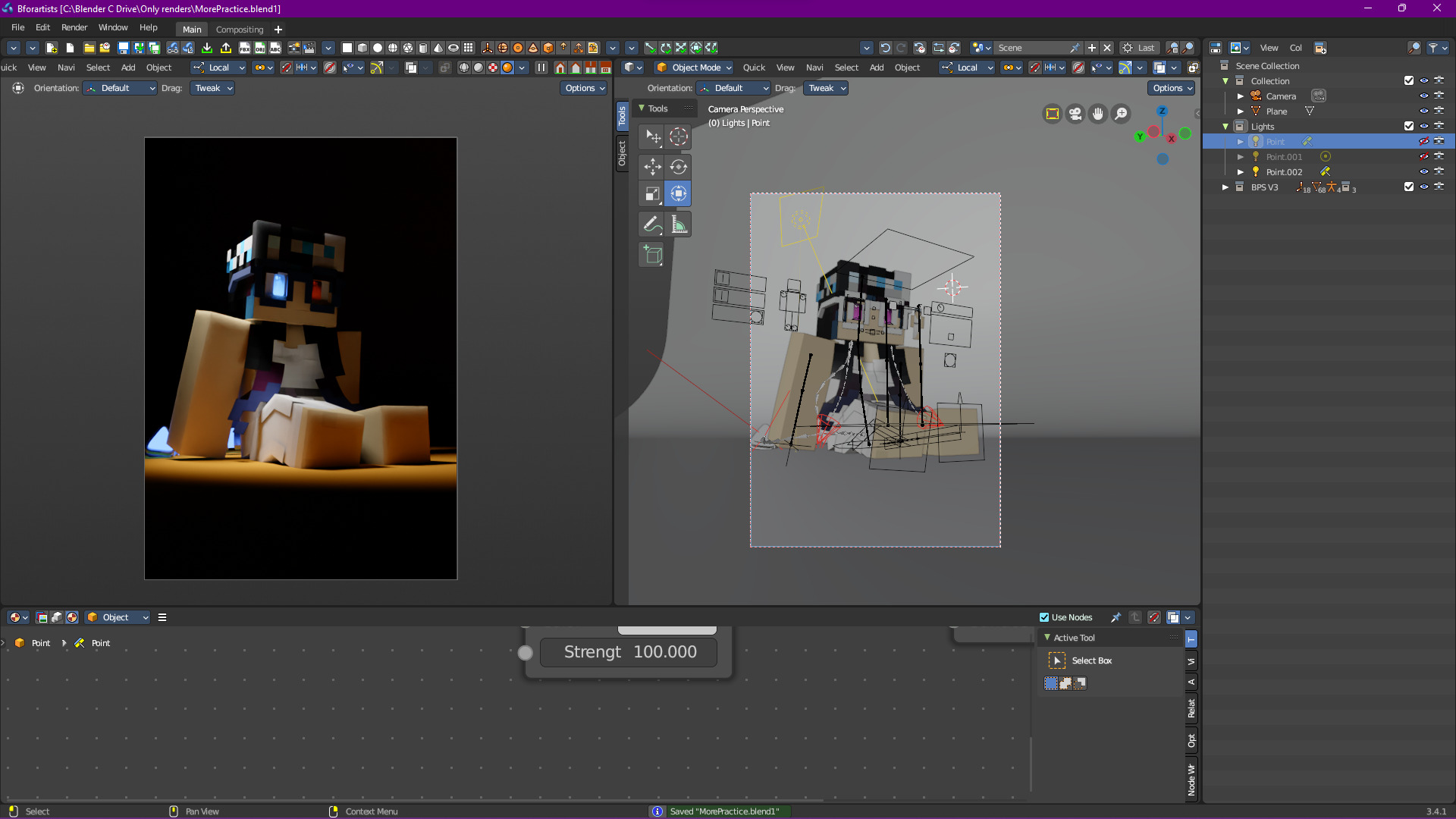The height and width of the screenshot is (819, 1456).
Task: Switch to the Compositing workspace tab
Action: (240, 30)
